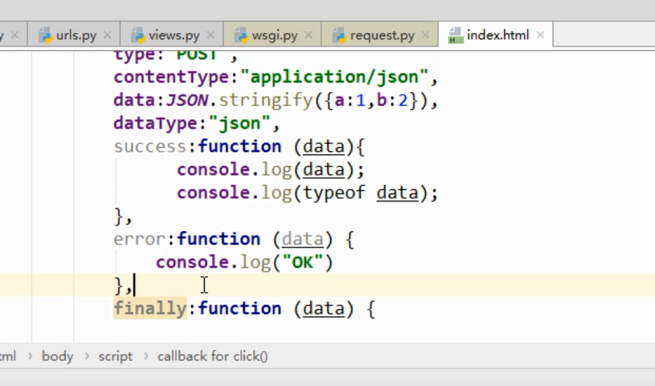The width and height of the screenshot is (655, 386).
Task: Switch to the views.py tab
Action: pyautogui.click(x=173, y=36)
